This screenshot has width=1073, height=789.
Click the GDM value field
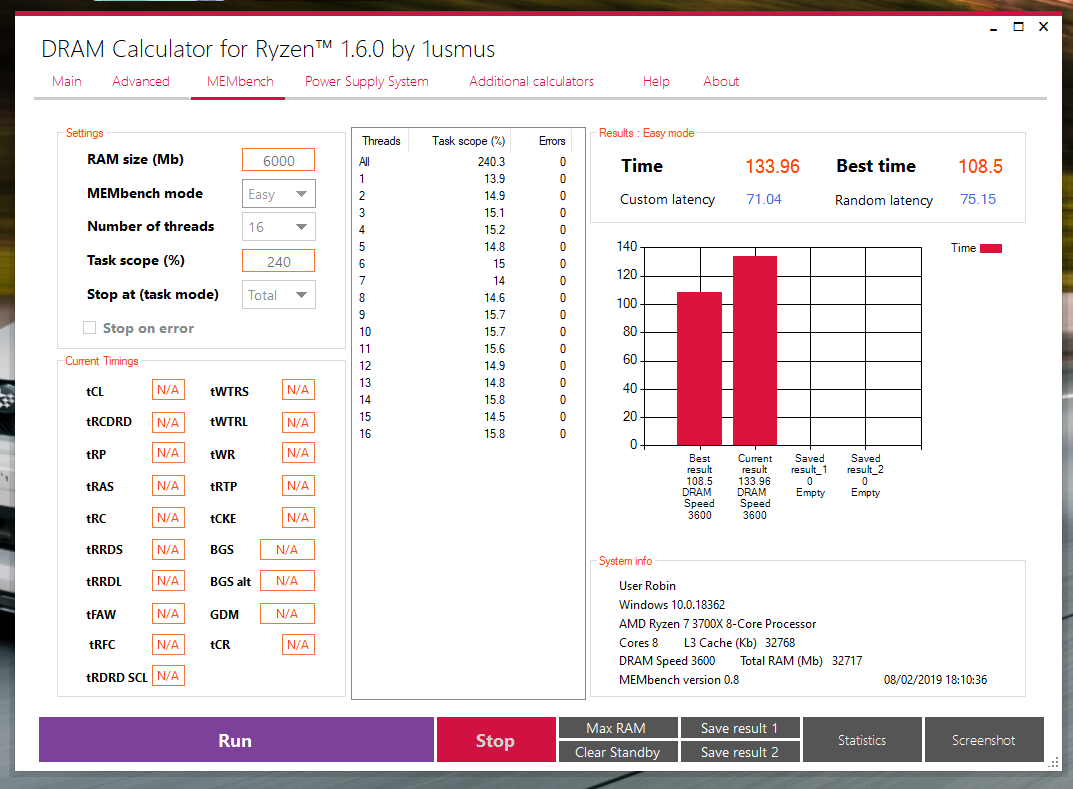pos(287,614)
